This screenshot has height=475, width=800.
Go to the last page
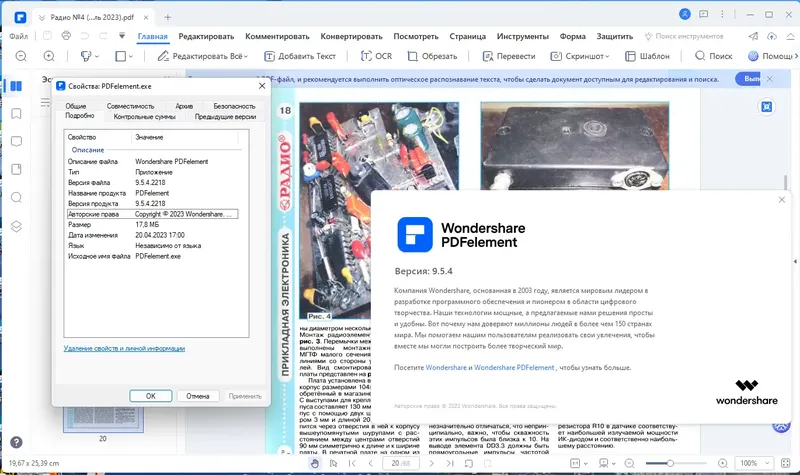tap(450, 463)
